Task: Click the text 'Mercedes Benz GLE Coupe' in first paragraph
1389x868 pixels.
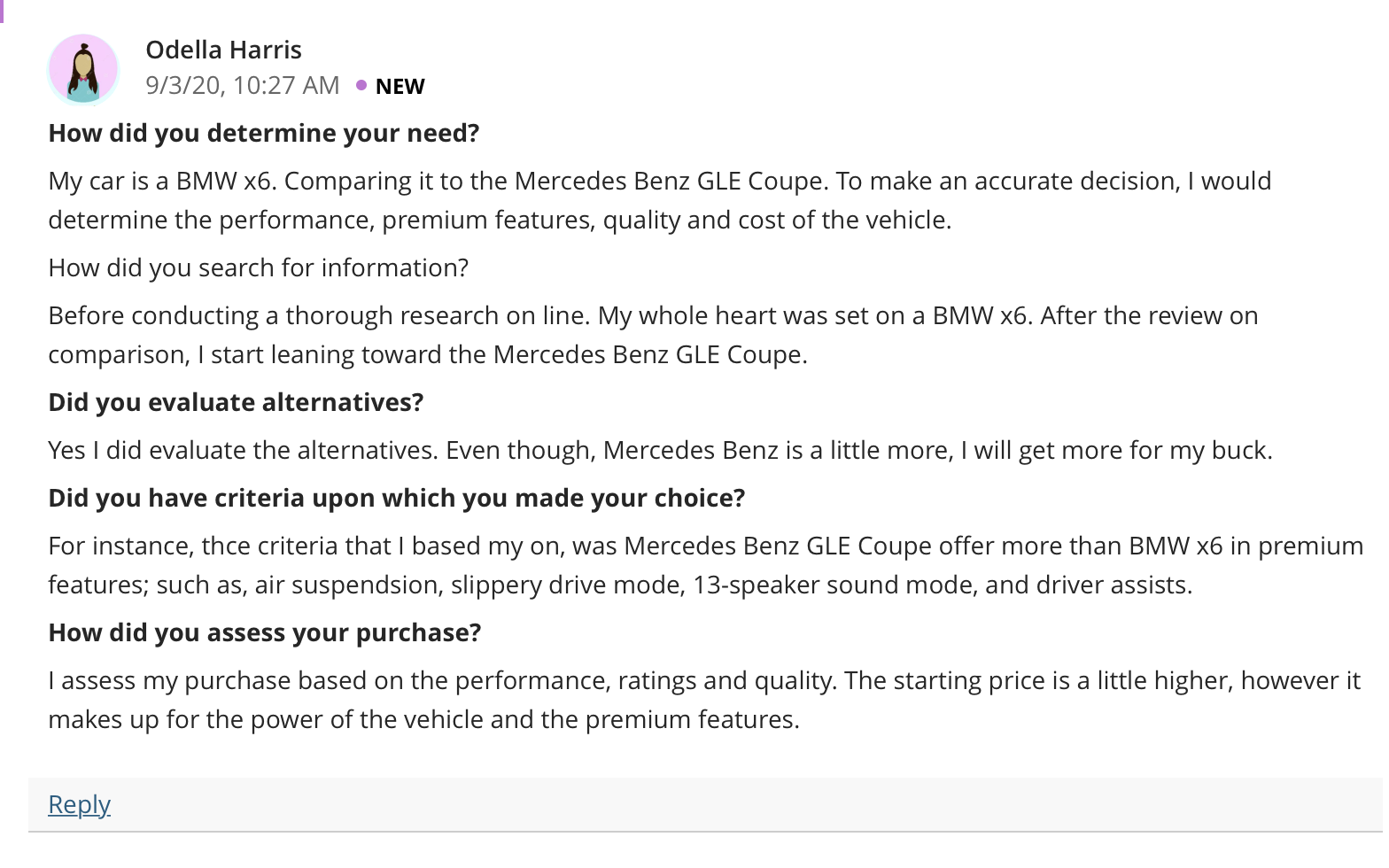Action: 671,181
